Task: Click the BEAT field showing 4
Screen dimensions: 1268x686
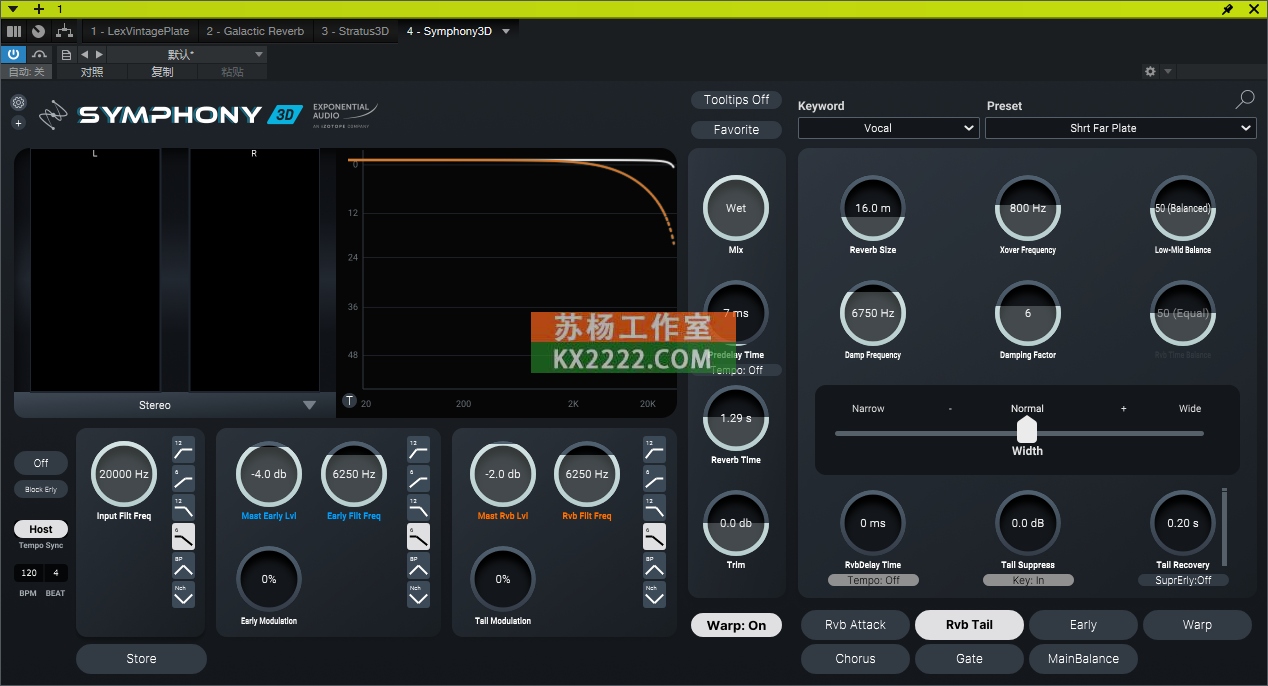Action: point(56,574)
